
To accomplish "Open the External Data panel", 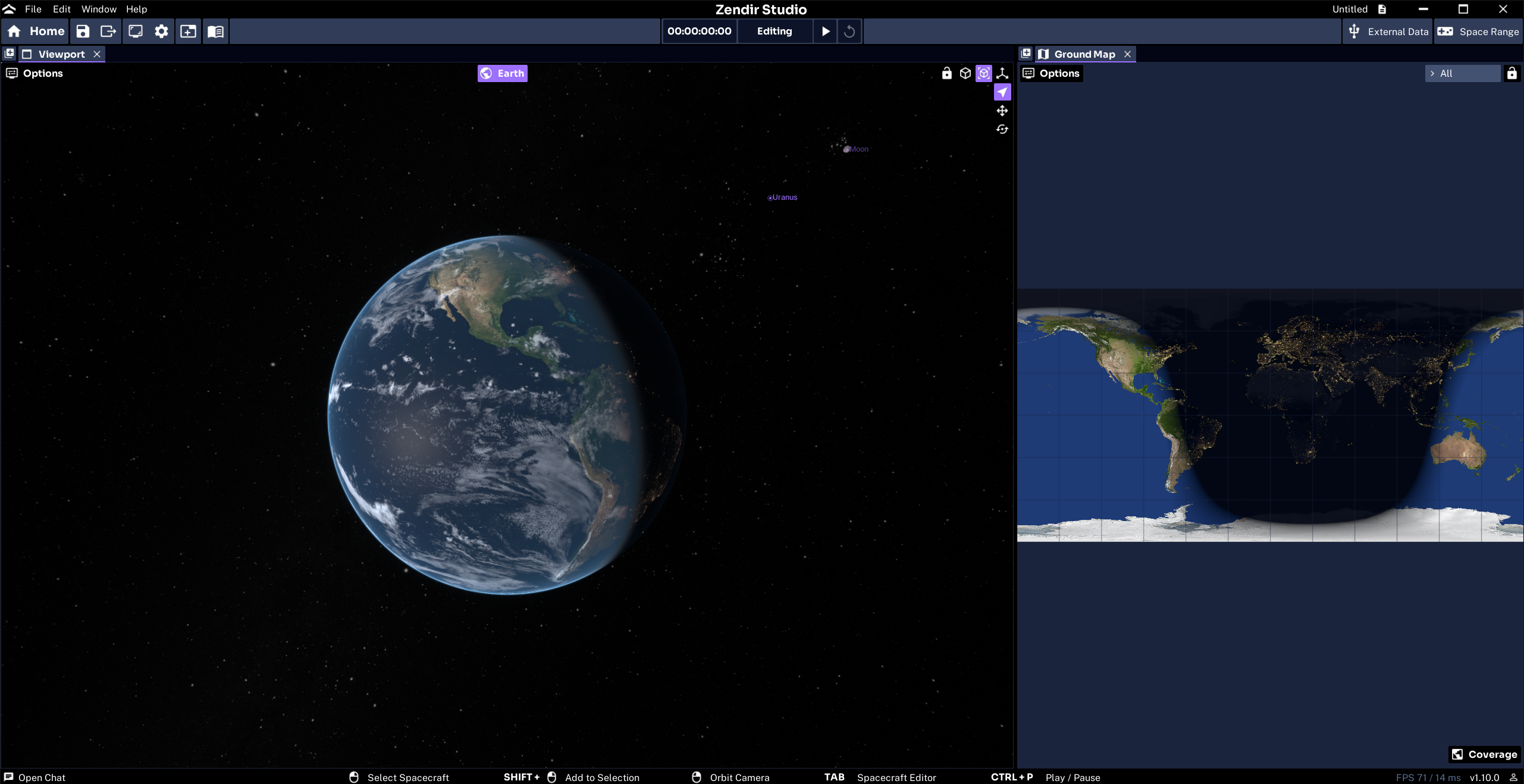I will coord(1388,32).
